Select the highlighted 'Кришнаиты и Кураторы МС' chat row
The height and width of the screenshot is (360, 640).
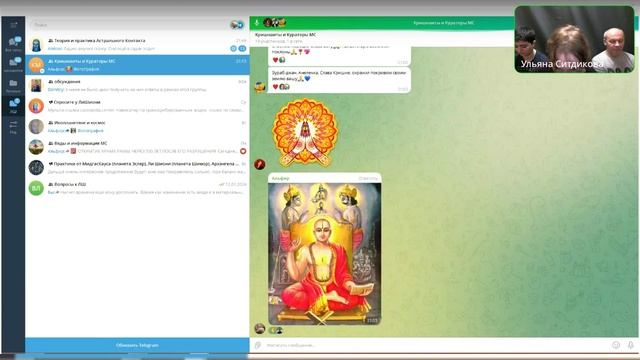[x=137, y=65]
